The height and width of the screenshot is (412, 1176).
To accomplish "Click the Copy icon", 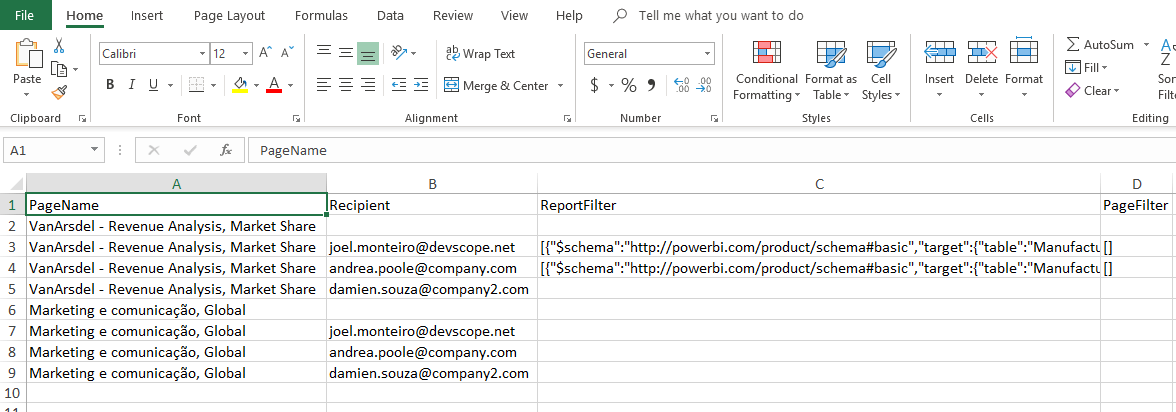I will point(59,70).
